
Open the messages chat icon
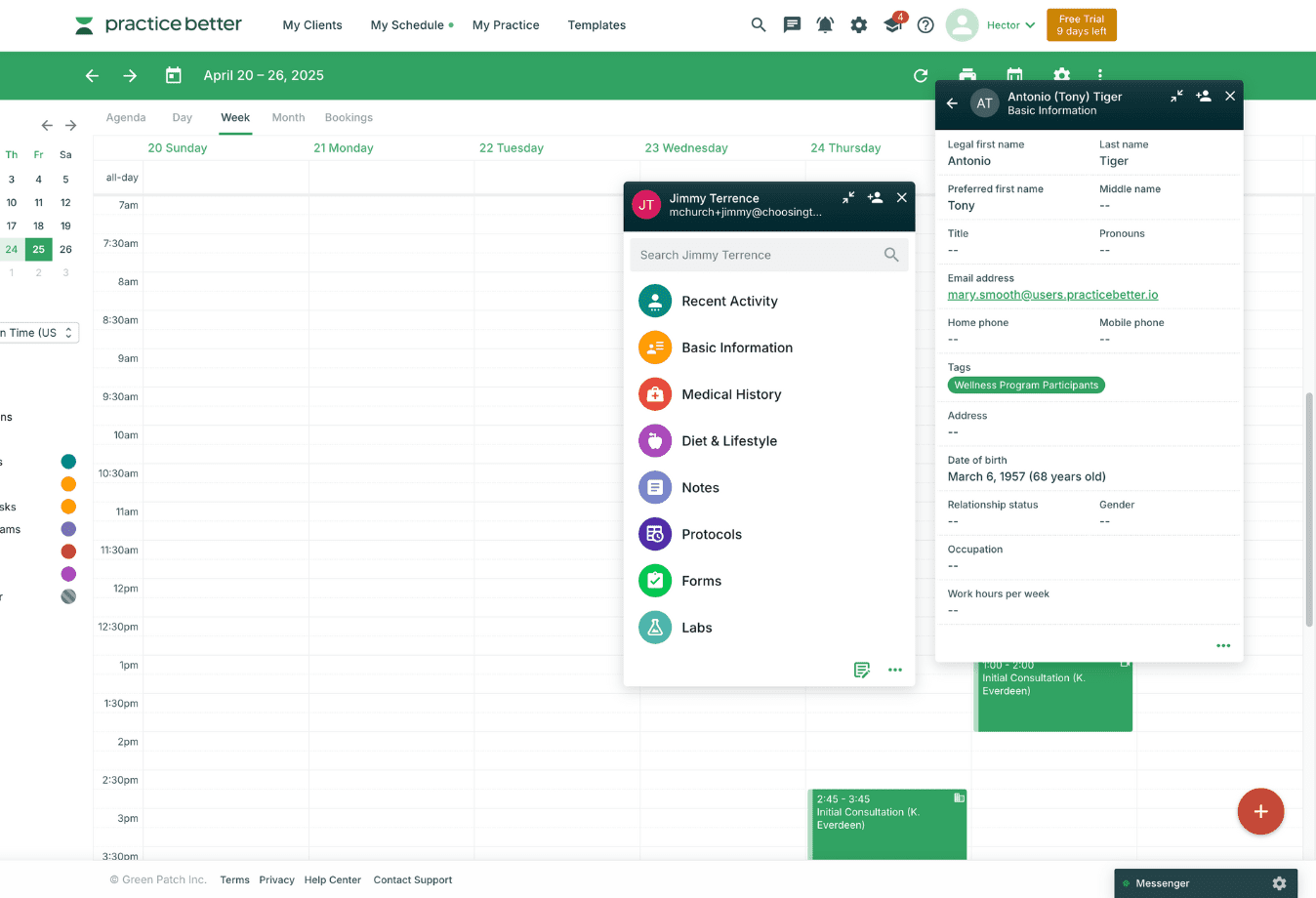pyautogui.click(x=792, y=25)
